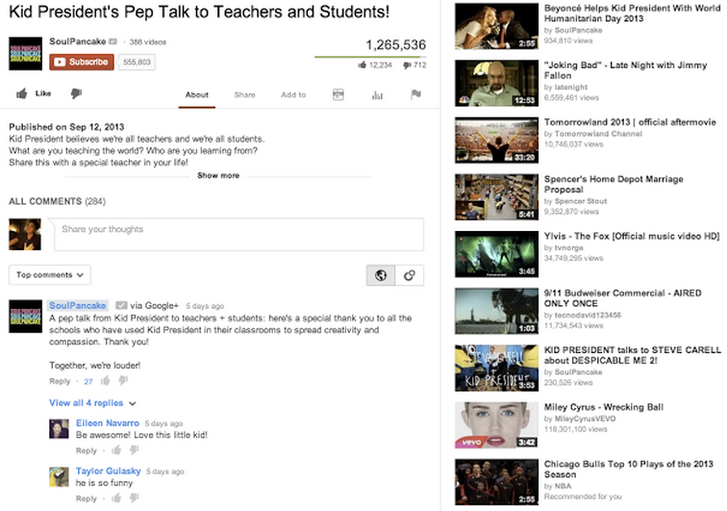The height and width of the screenshot is (511, 727).
Task: Open the transcript icon beside Add to
Action: 338,95
